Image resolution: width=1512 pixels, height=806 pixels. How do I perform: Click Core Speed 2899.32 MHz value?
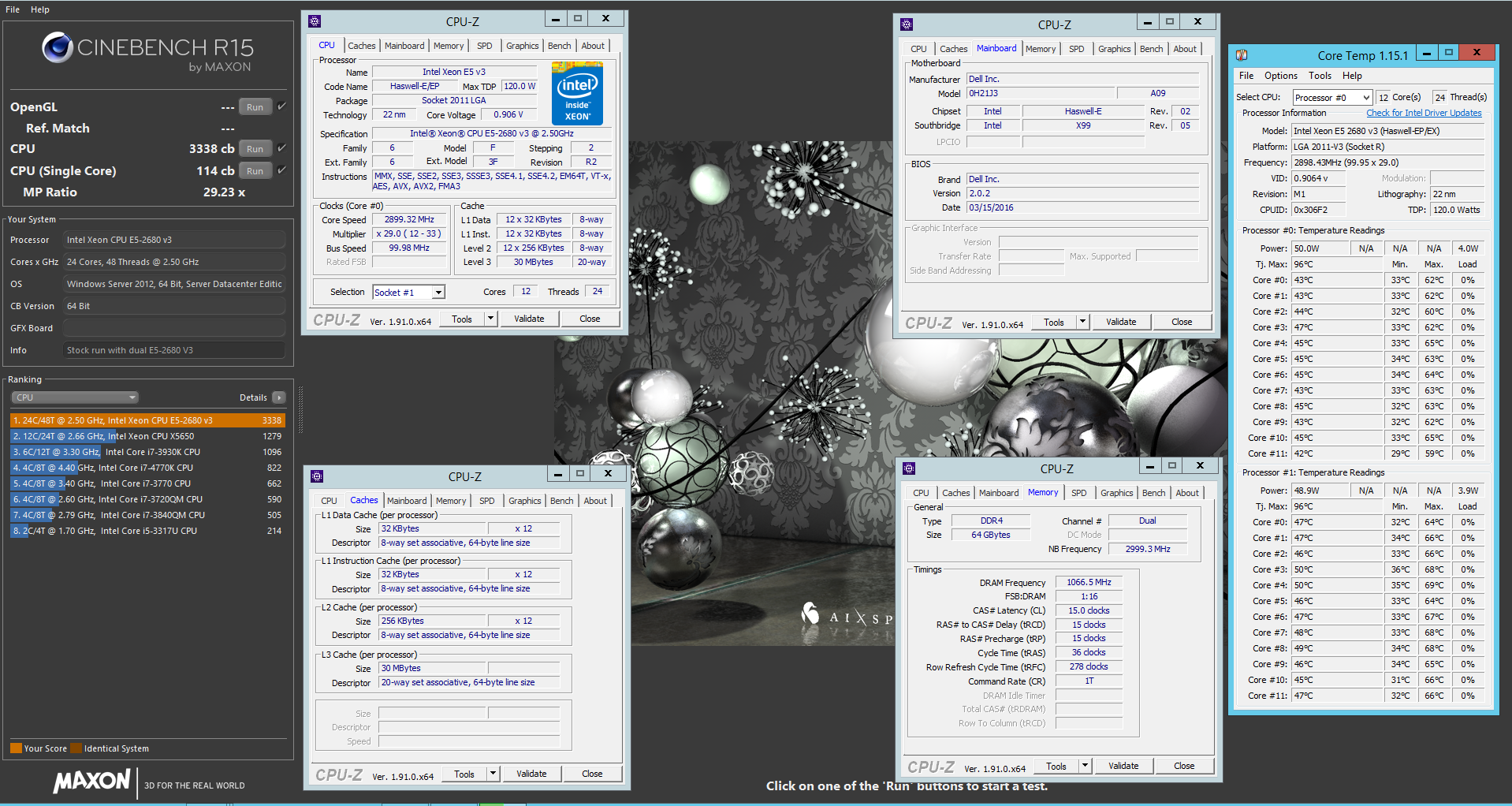(409, 219)
